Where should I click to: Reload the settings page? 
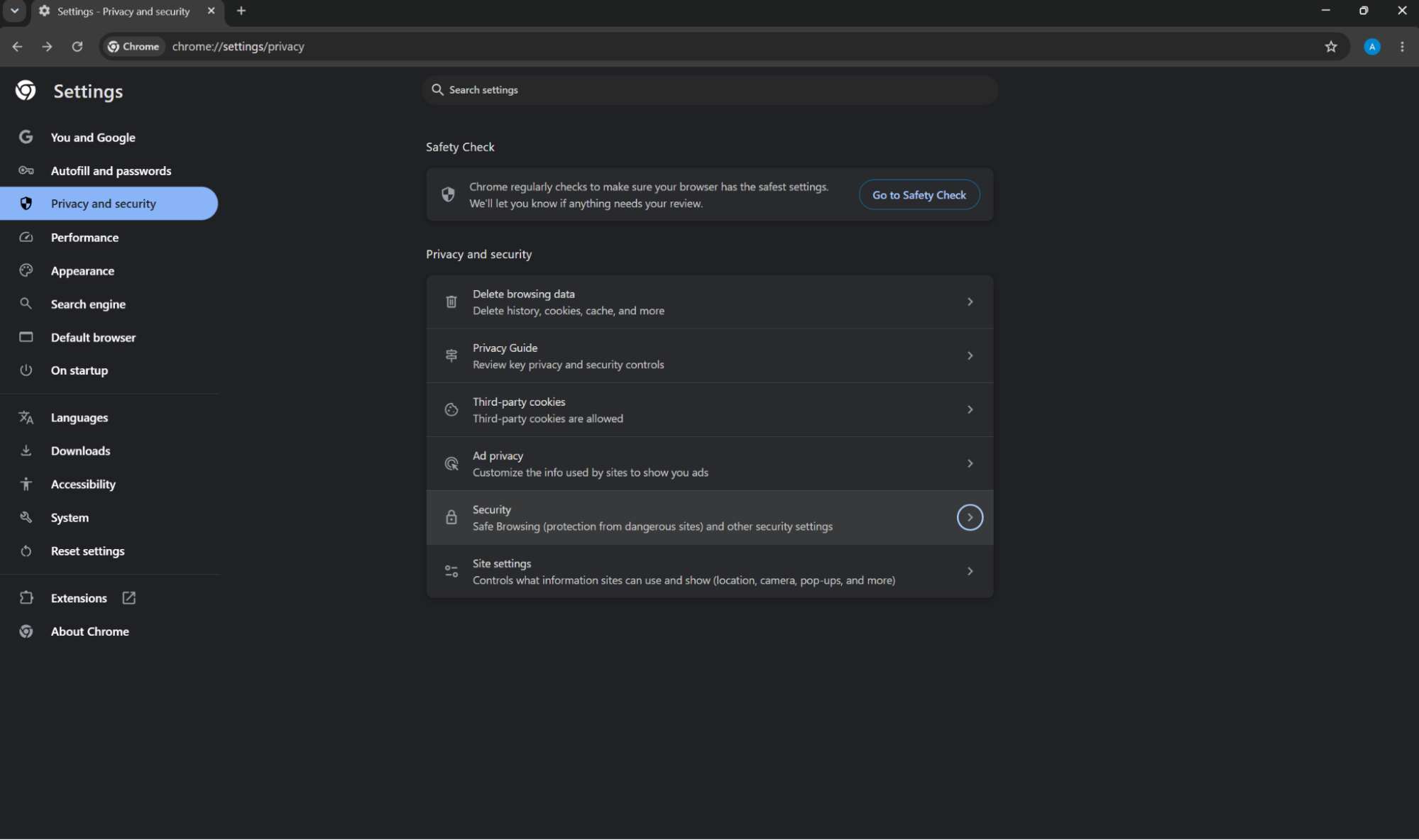tap(77, 46)
